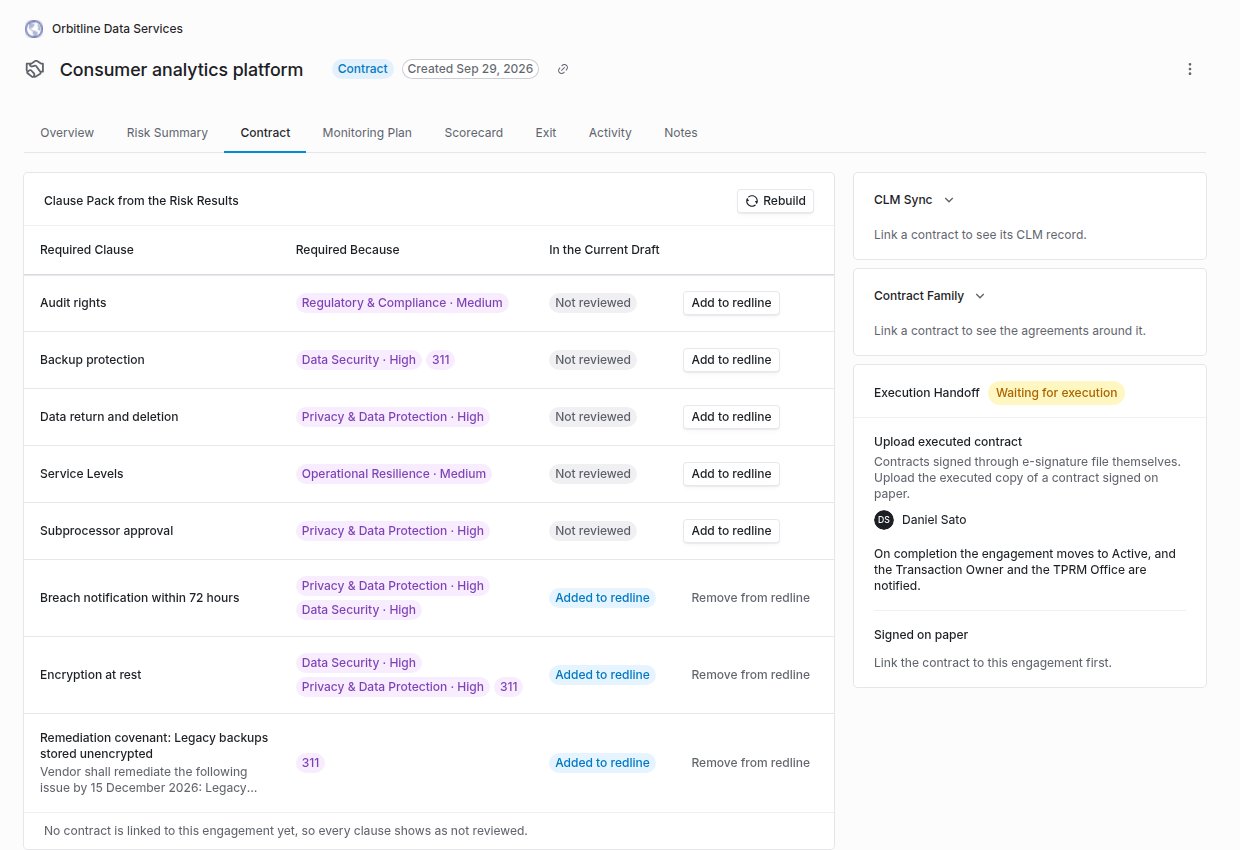The image size is (1240, 850).
Task: Click the Subprocessor approval clause name
Action: pyautogui.click(x=107, y=531)
